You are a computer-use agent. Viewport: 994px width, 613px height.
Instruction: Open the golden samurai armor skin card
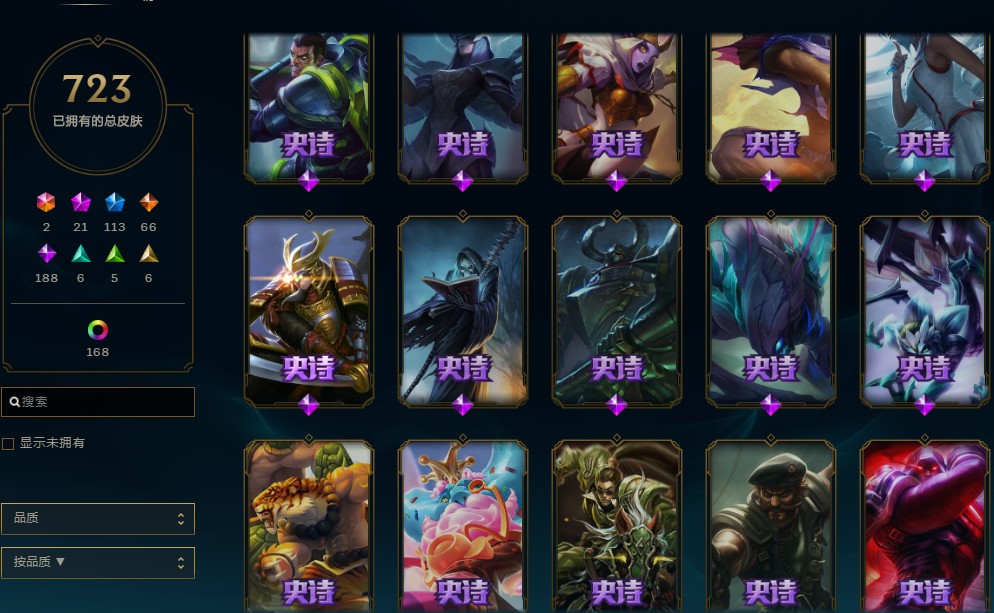(x=309, y=311)
